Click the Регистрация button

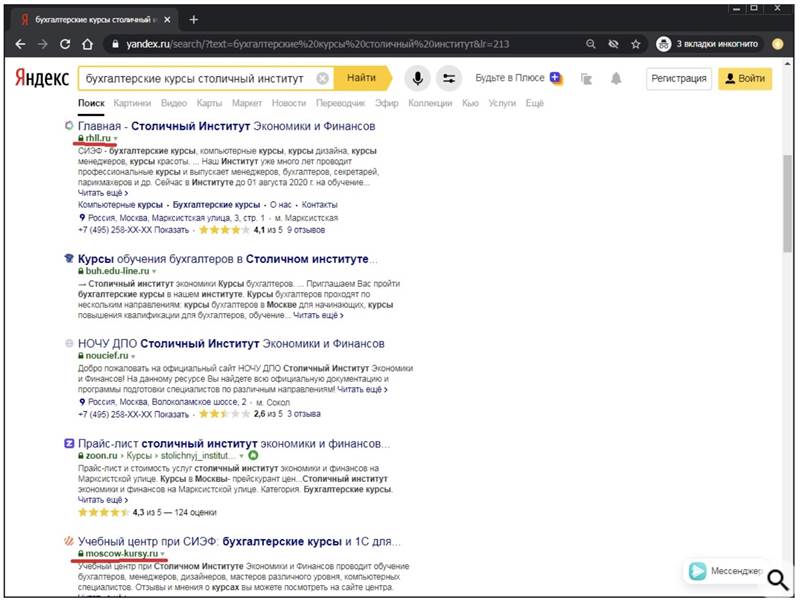pos(679,79)
